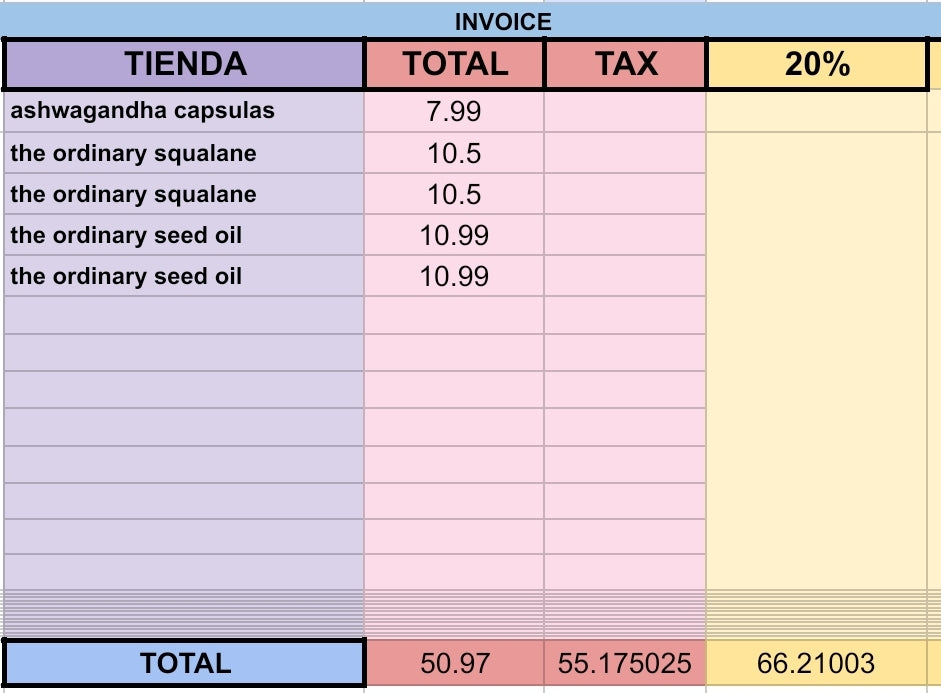Viewport: 941px width, 693px height.
Task: Select the 50.97 sum cell
Action: click(x=455, y=663)
